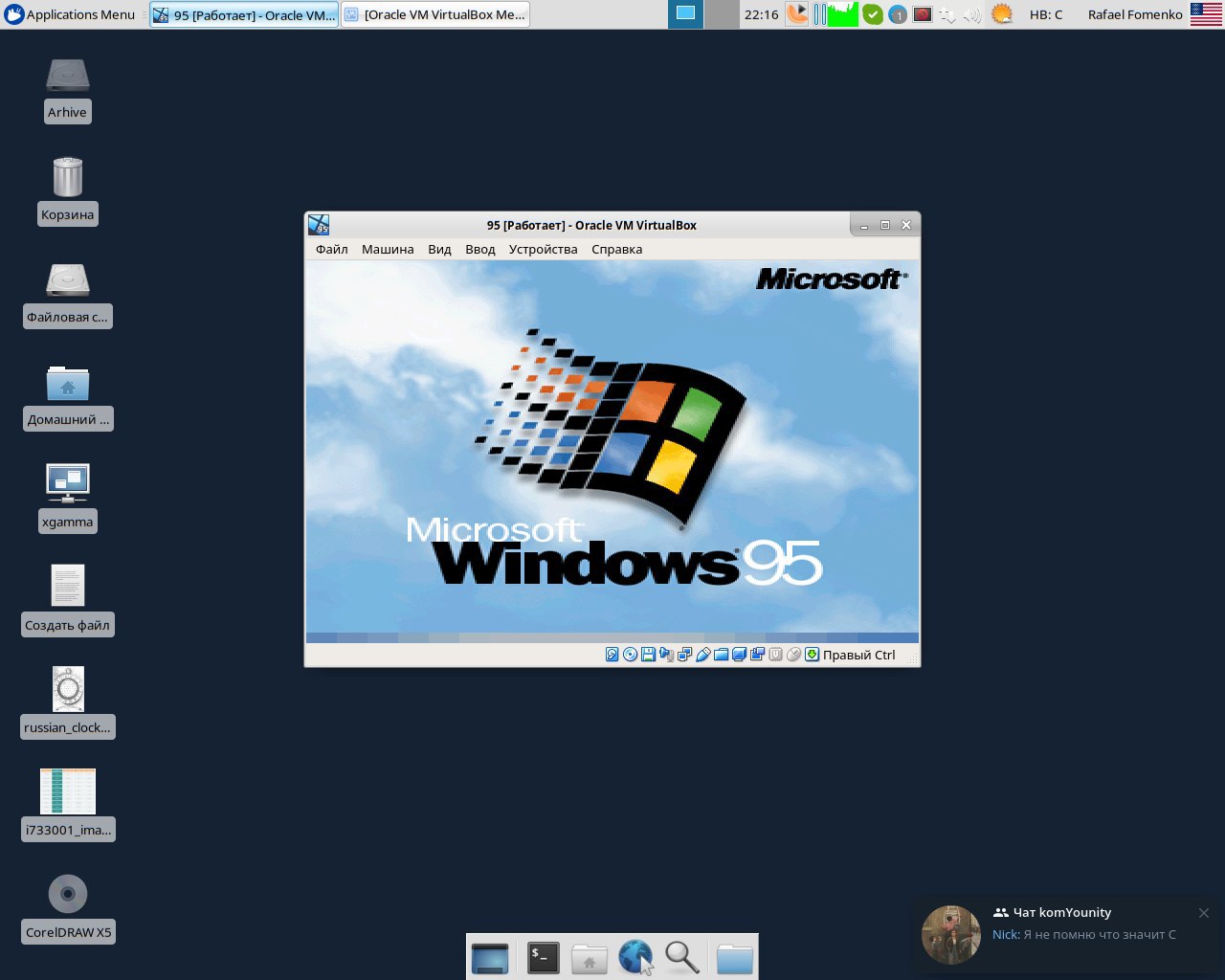This screenshot has width=1225, height=980.
Task: Click the orange media player tray icon
Action: click(797, 14)
